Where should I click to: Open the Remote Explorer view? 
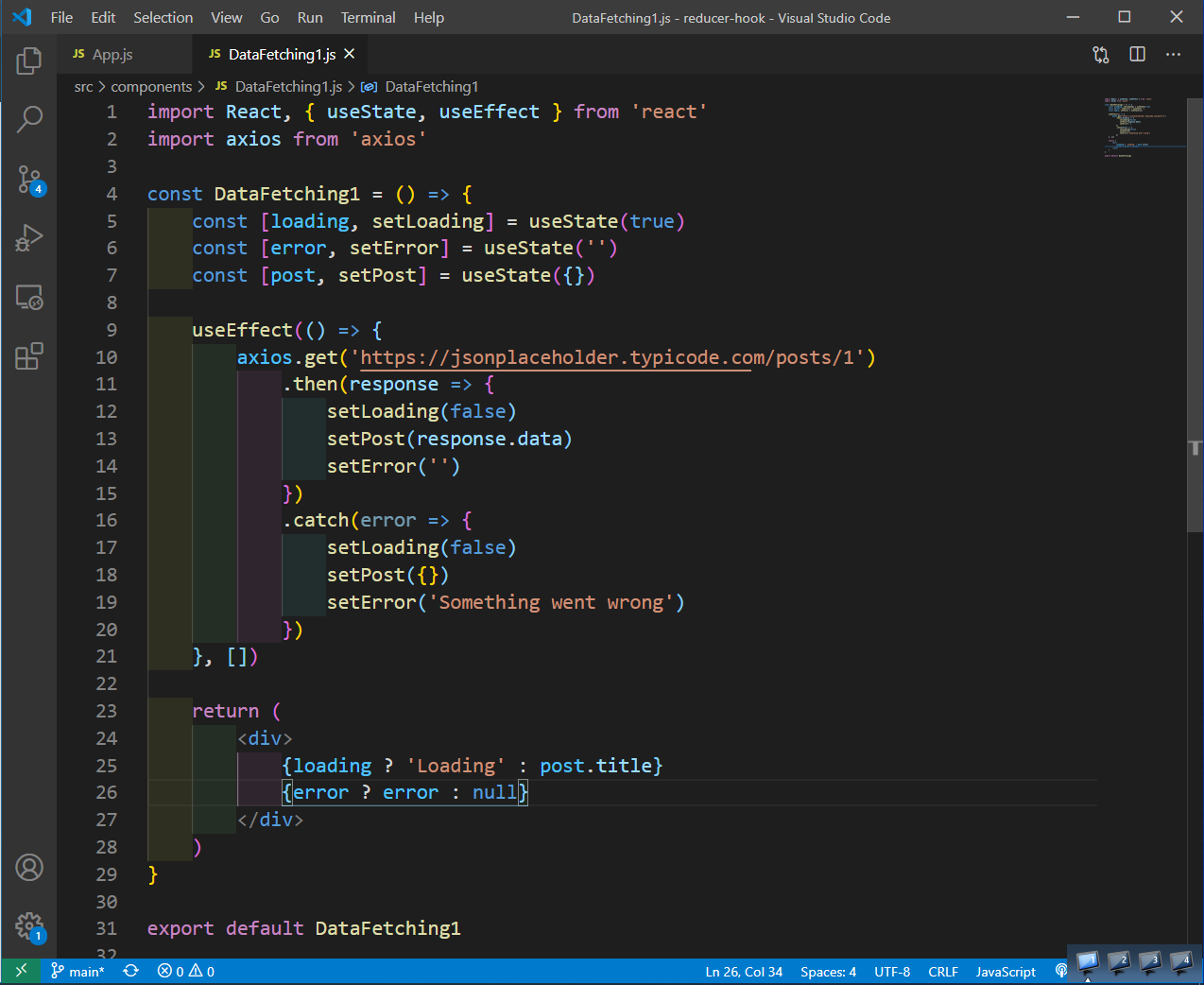click(29, 298)
